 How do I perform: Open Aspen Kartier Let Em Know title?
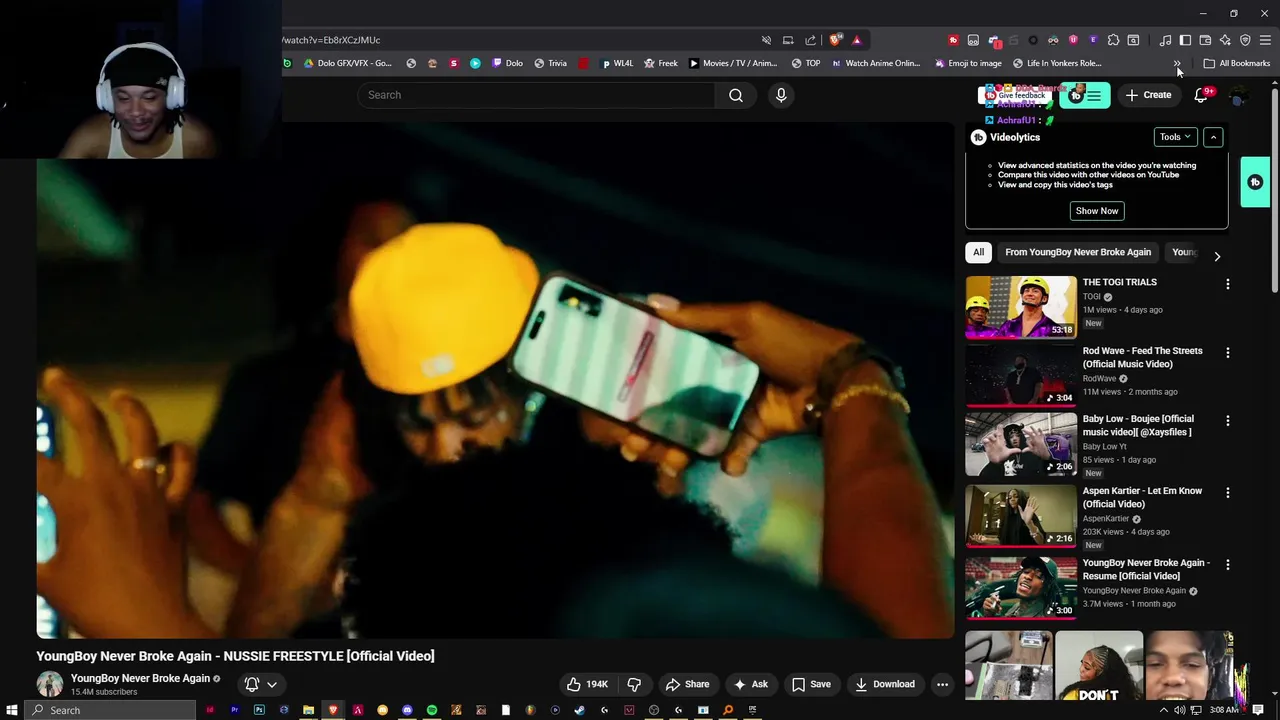(x=1142, y=497)
